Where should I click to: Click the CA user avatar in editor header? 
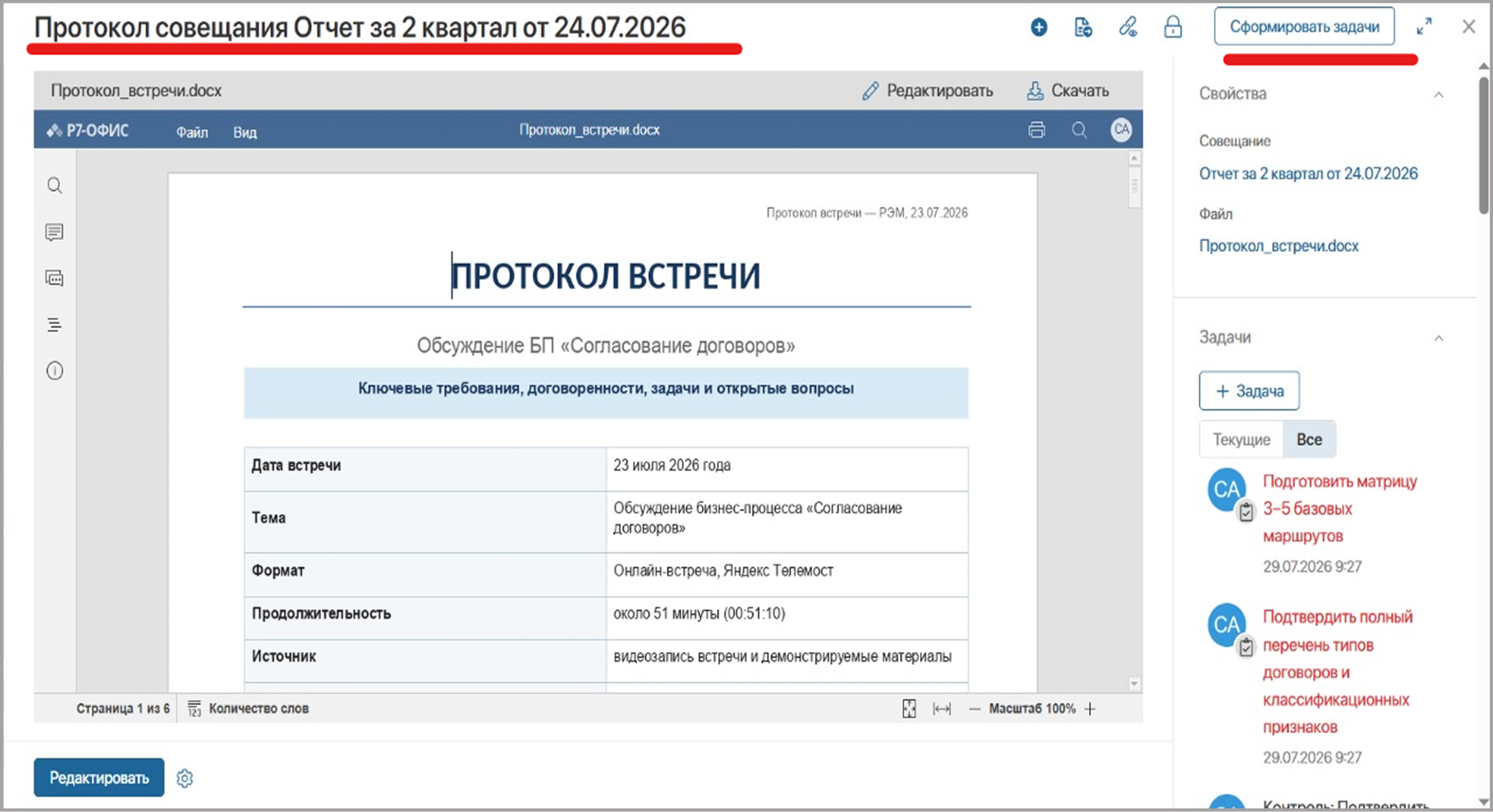click(x=1122, y=129)
